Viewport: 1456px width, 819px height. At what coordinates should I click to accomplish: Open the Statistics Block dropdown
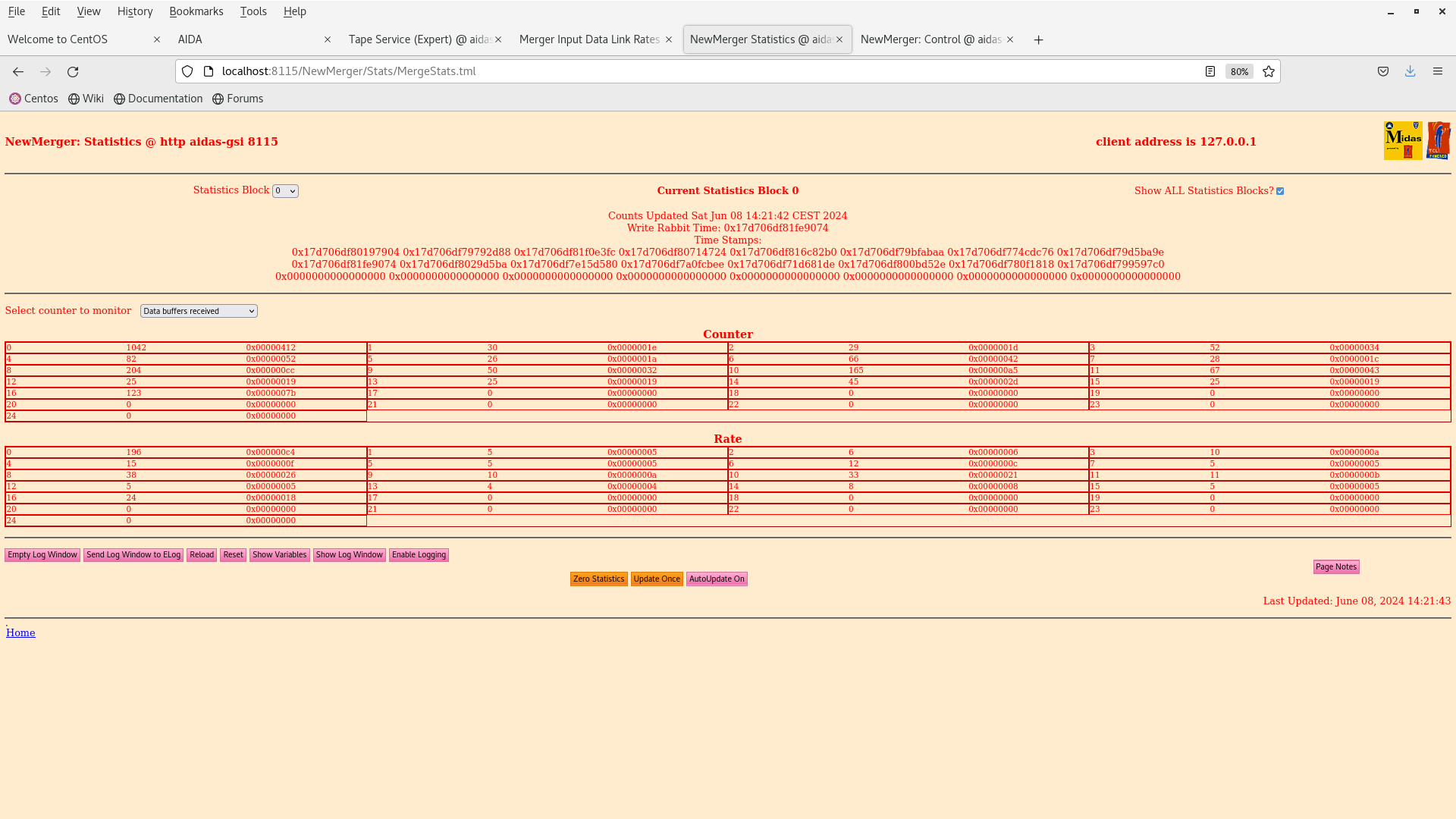tap(285, 191)
